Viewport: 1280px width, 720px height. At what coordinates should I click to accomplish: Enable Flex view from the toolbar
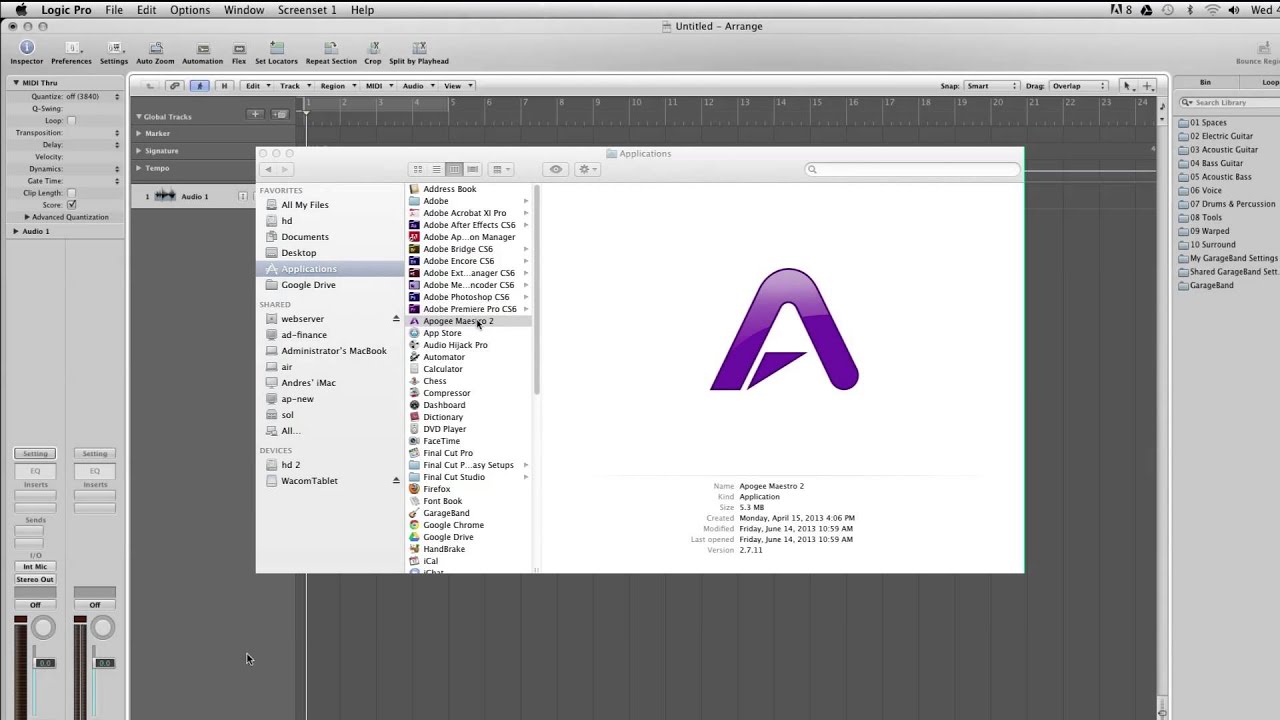tap(239, 48)
